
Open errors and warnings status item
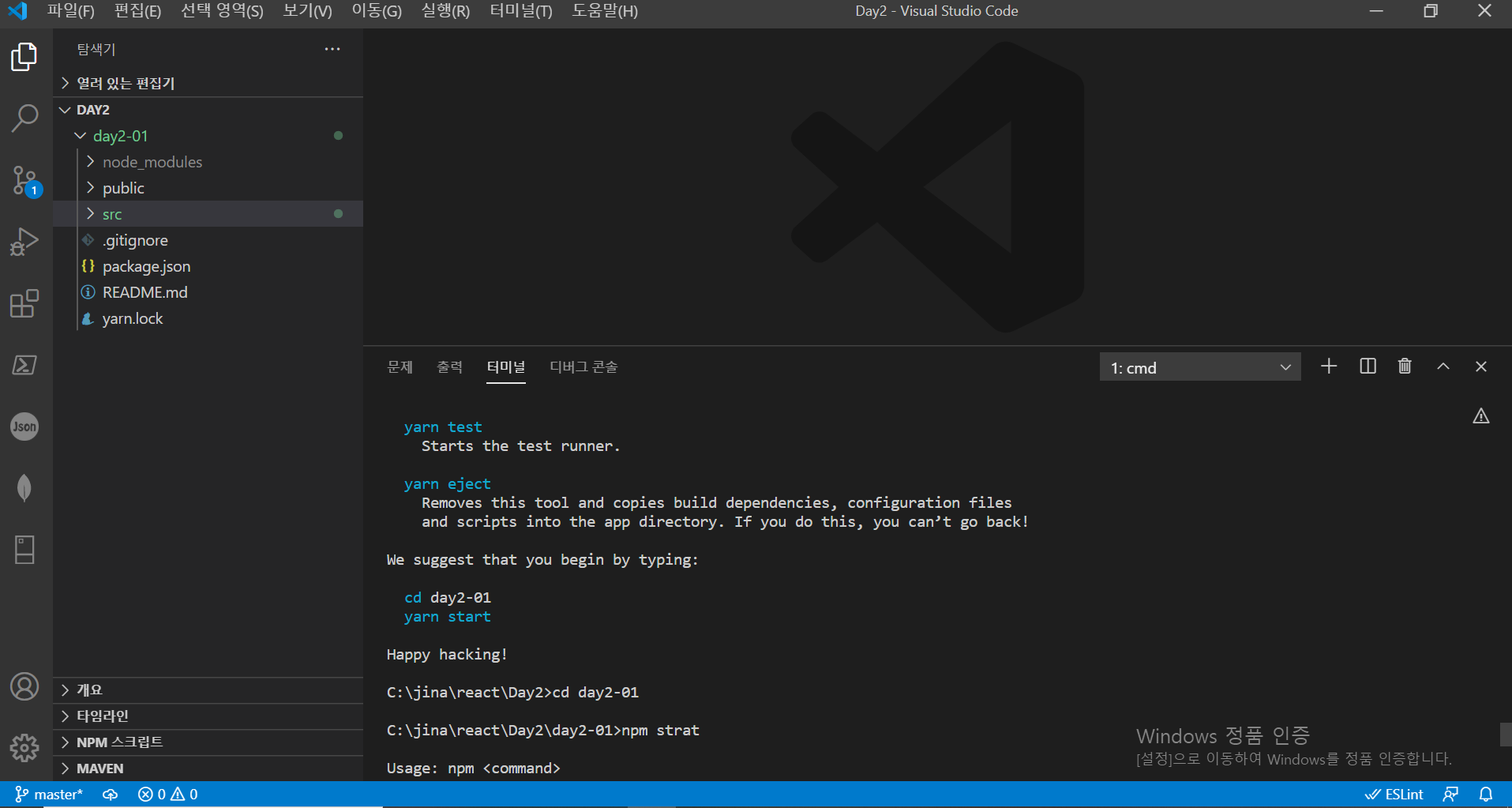(x=167, y=795)
